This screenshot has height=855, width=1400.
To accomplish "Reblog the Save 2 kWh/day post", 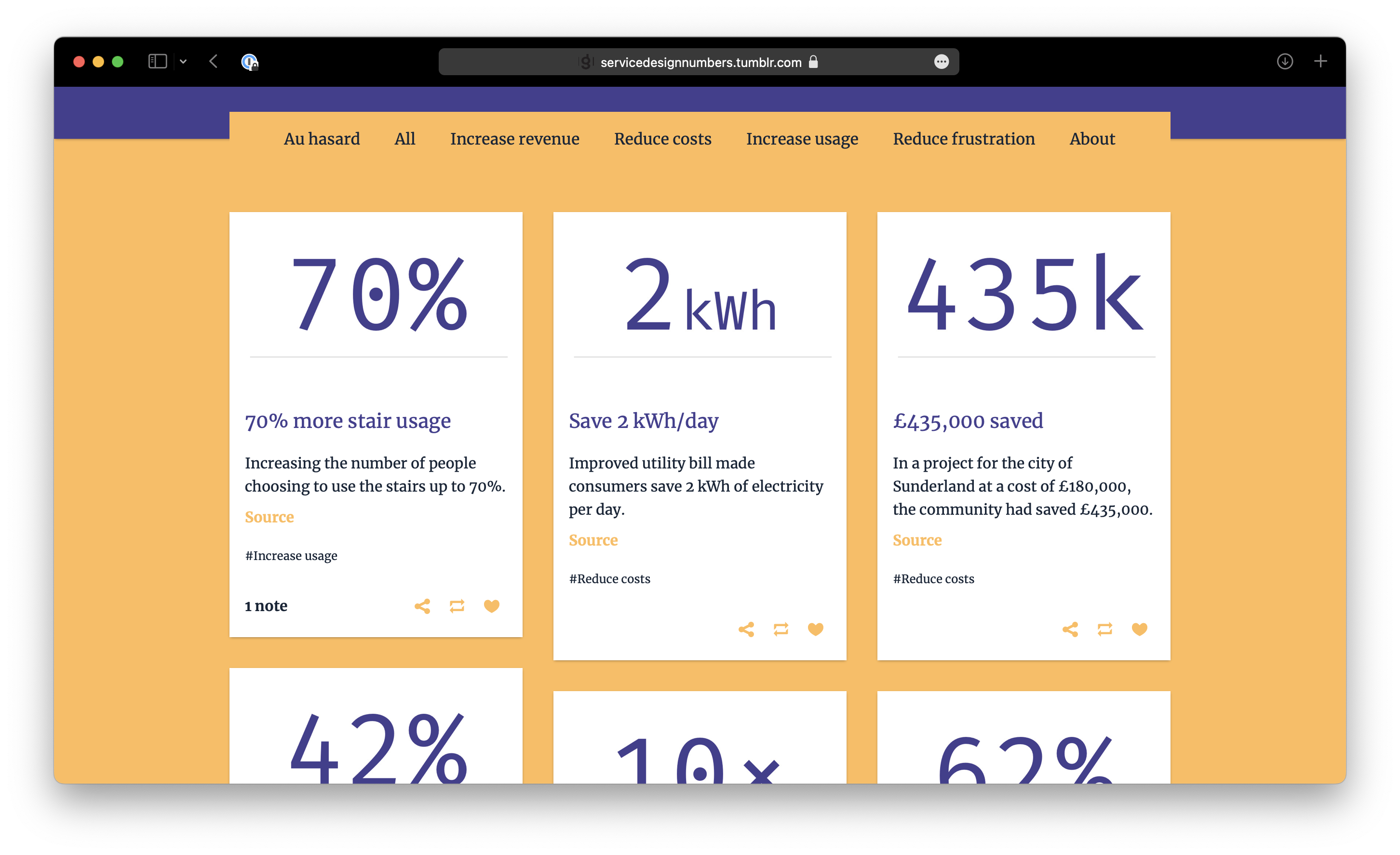I will [781, 629].
